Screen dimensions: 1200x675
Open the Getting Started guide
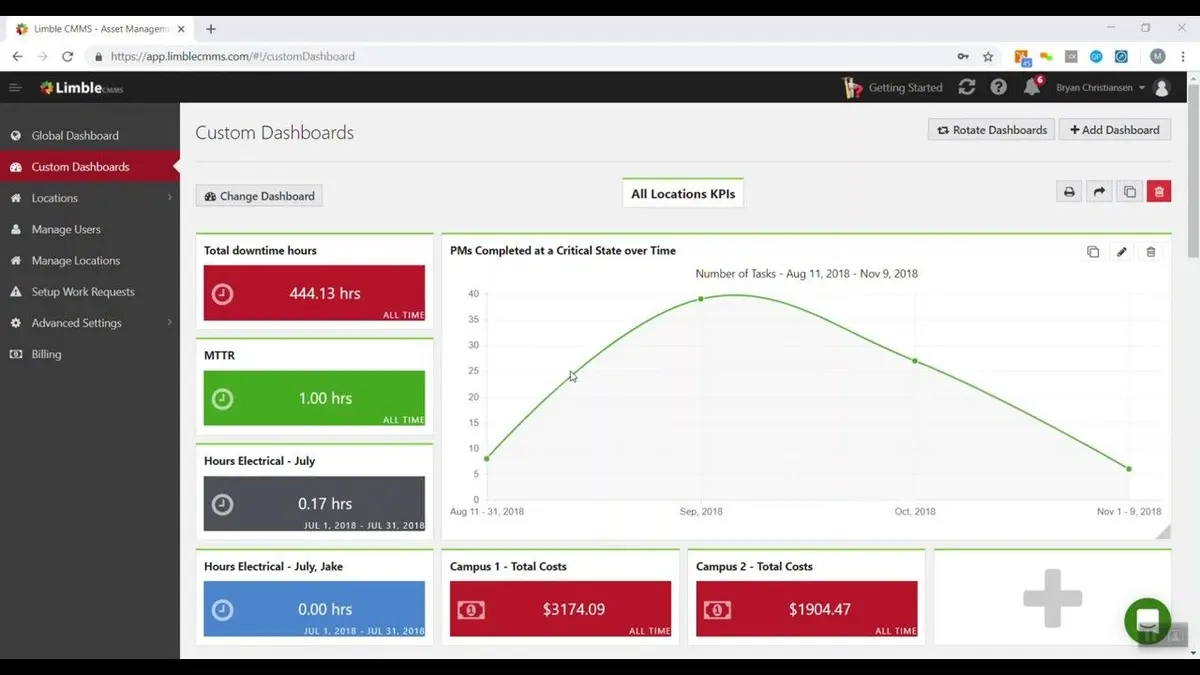[x=893, y=88]
